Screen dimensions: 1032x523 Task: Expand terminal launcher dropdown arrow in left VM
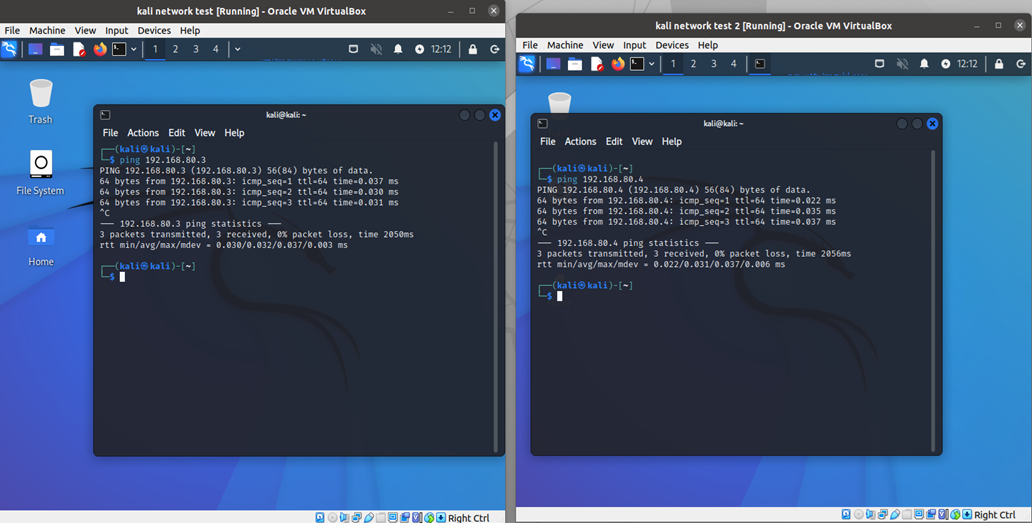pyautogui.click(x=134, y=49)
